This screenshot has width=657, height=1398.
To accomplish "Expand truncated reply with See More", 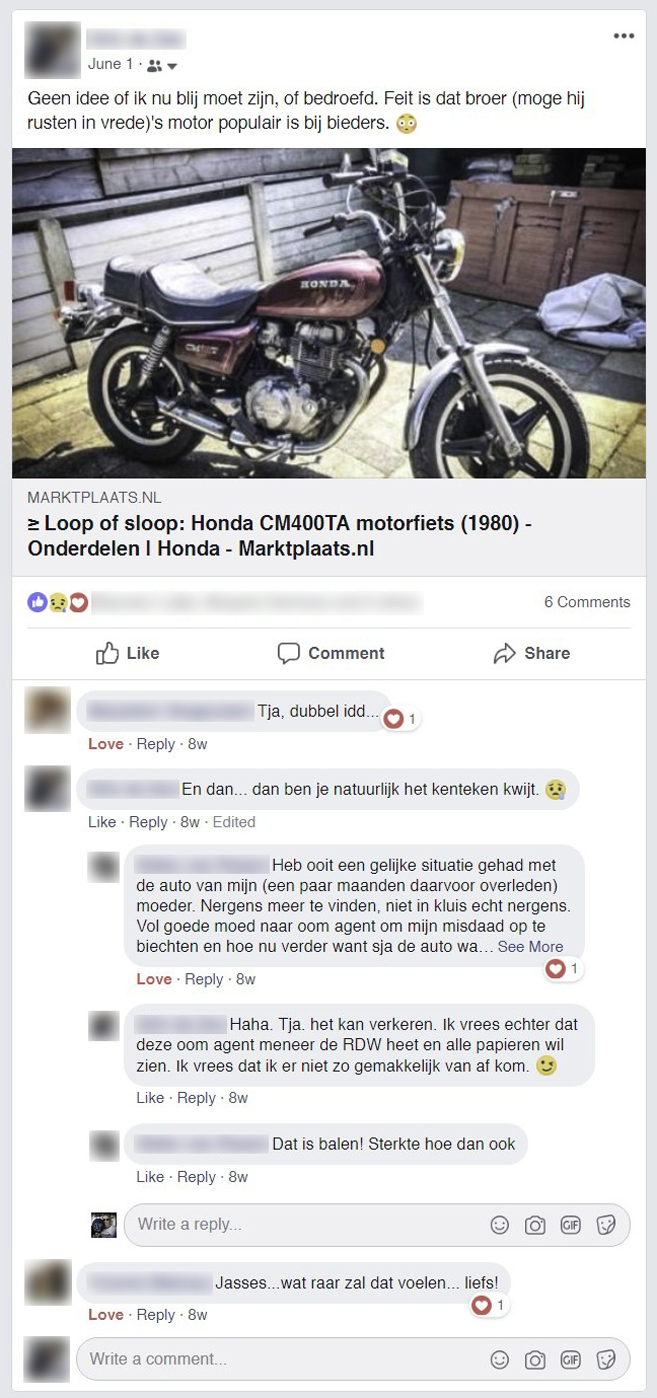I will [x=530, y=947].
